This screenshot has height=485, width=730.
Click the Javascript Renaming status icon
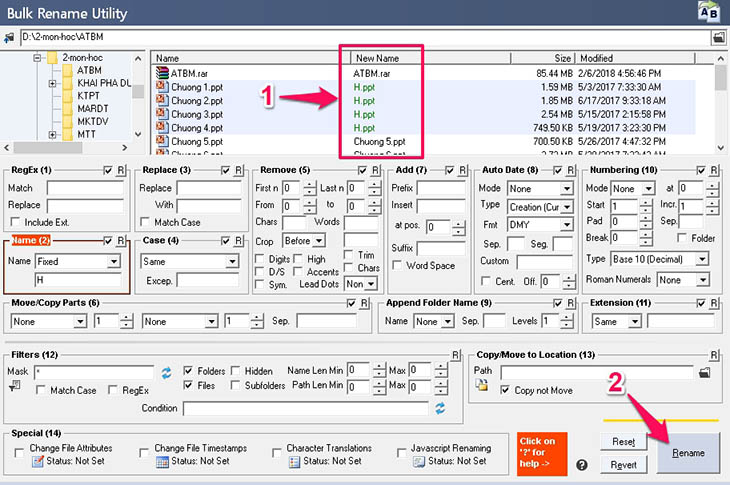(419, 462)
